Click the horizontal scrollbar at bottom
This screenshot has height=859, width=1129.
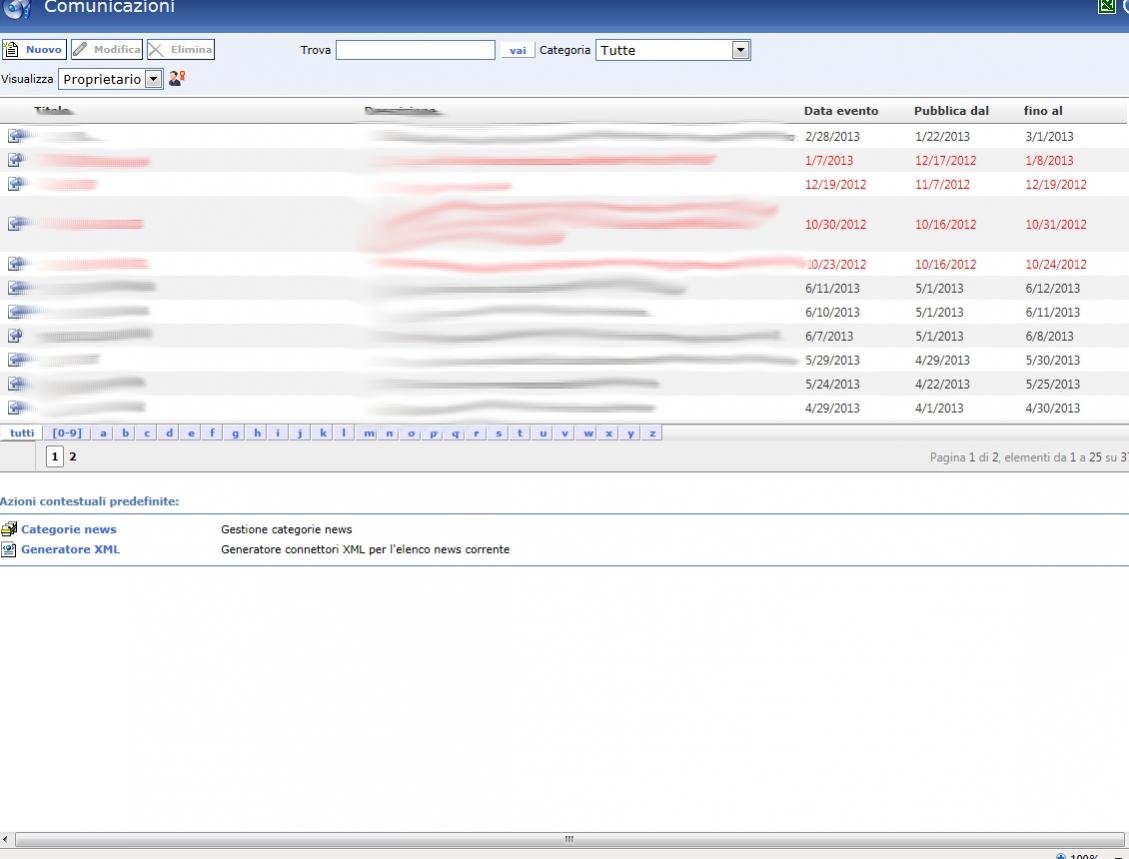click(568, 839)
